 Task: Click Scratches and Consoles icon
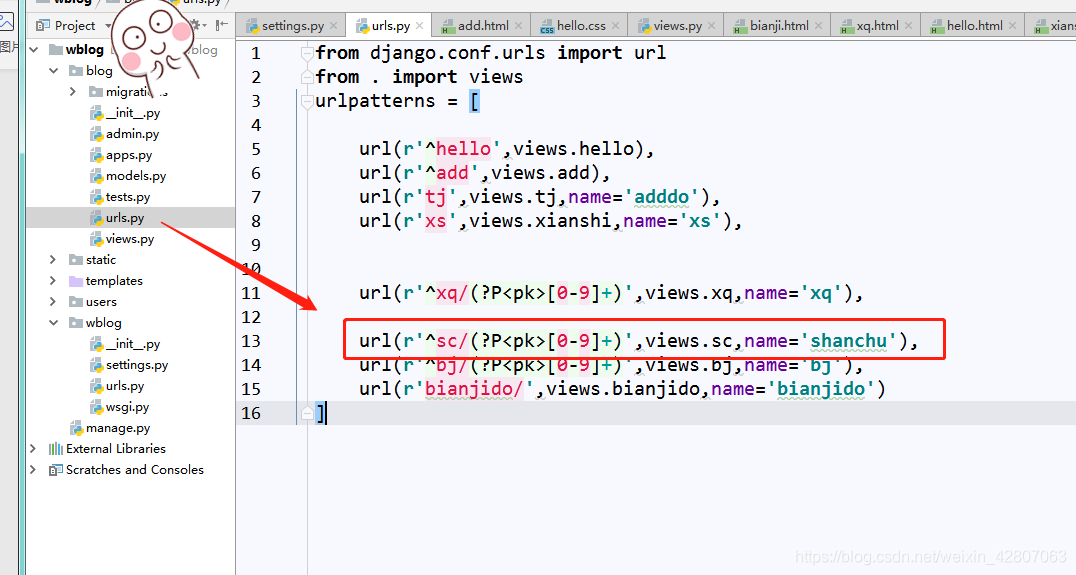[56, 469]
